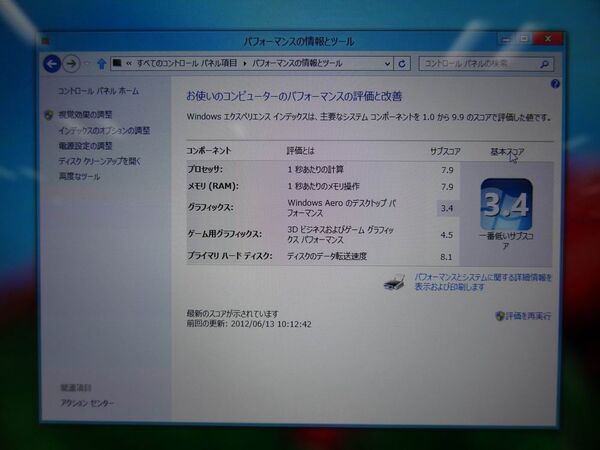The width and height of the screenshot is (600, 450).
Task: Click the 基本スコア column header
Action: pyautogui.click(x=507, y=152)
